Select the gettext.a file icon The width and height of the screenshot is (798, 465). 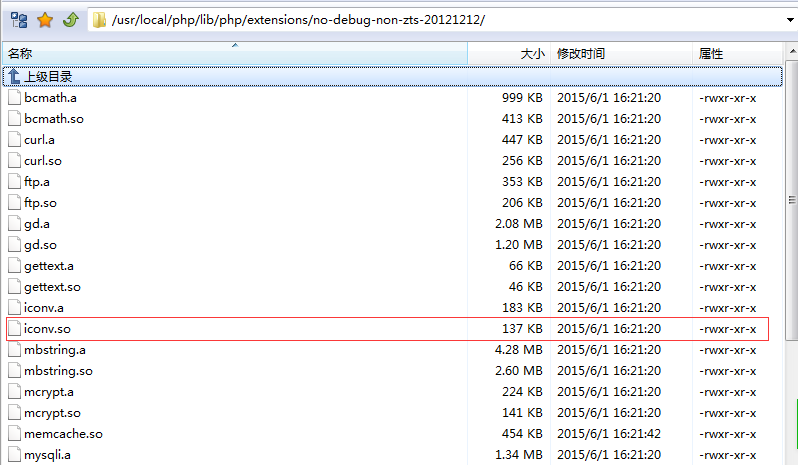[x=14, y=266]
